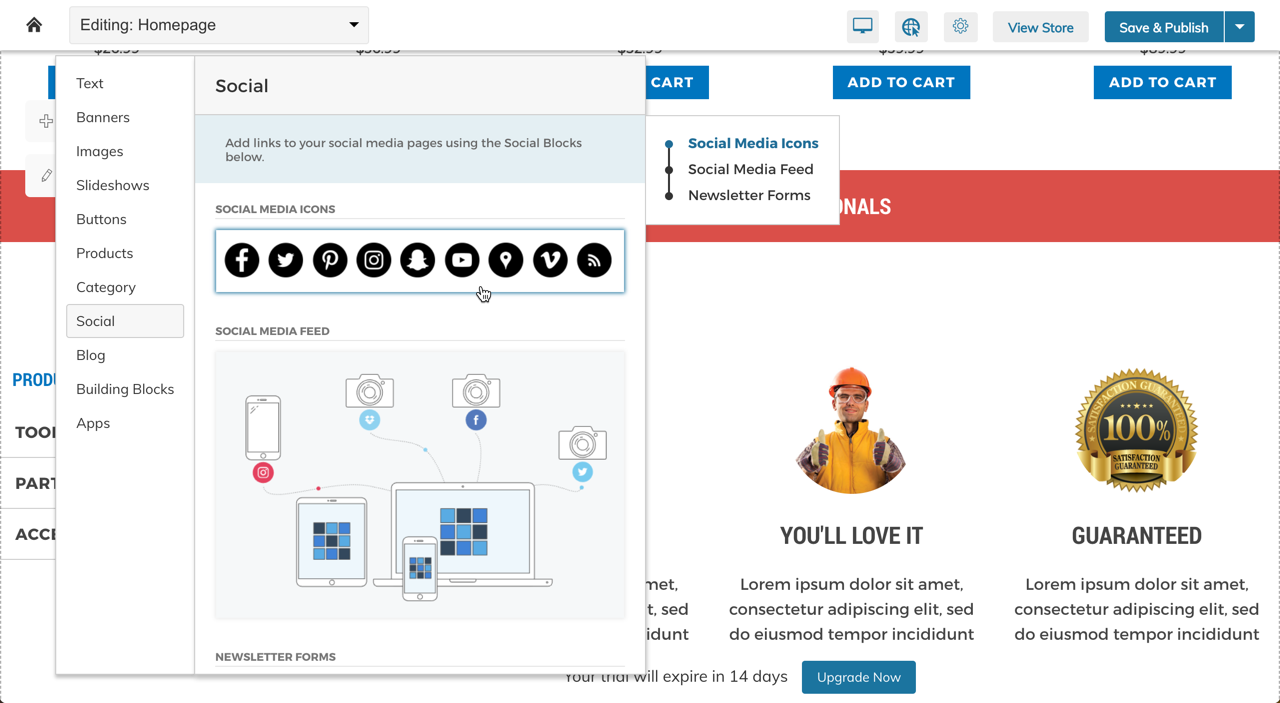Switch to desktop preview icon

click(863, 27)
